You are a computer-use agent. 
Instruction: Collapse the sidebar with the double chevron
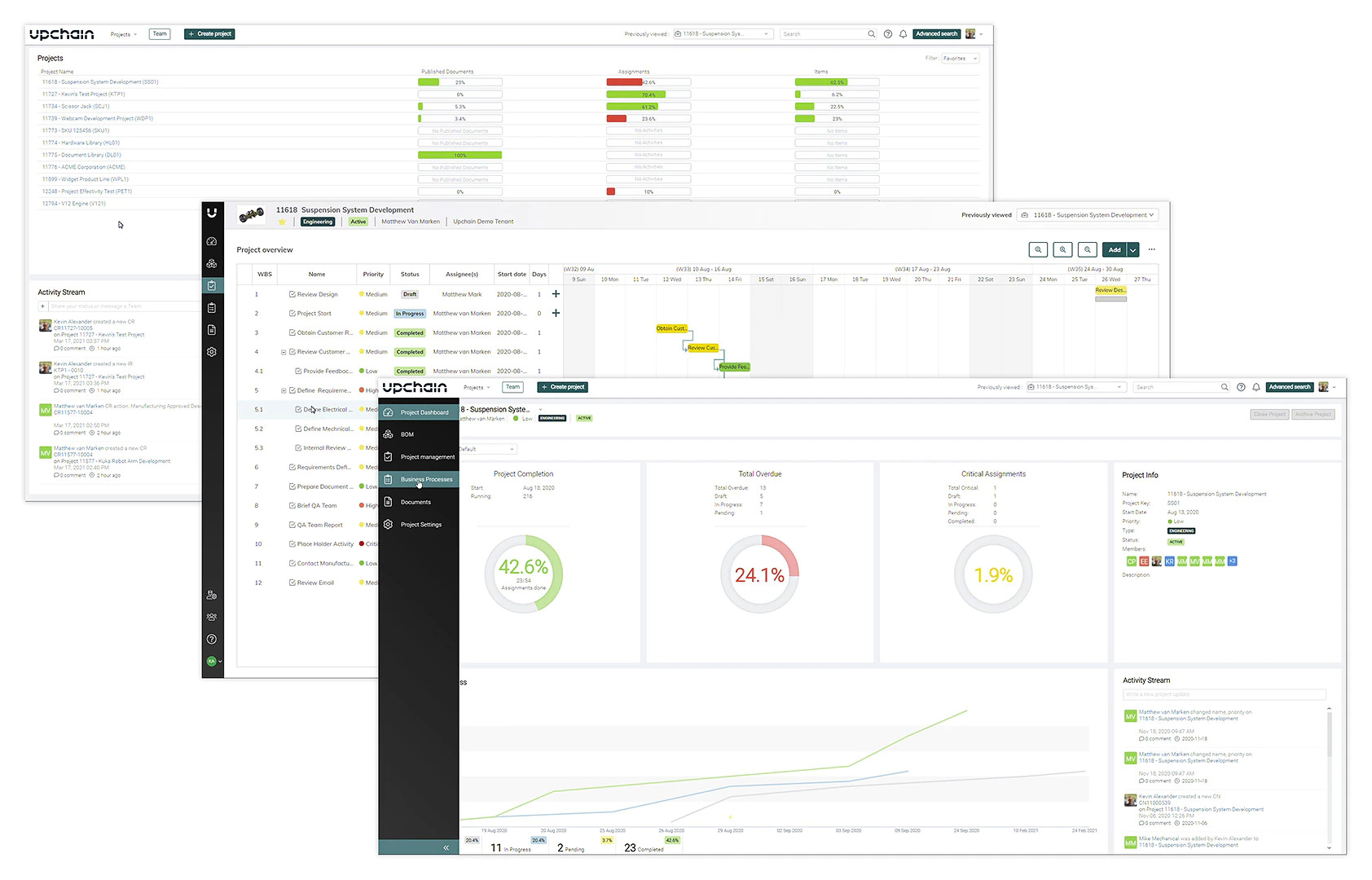(x=446, y=848)
